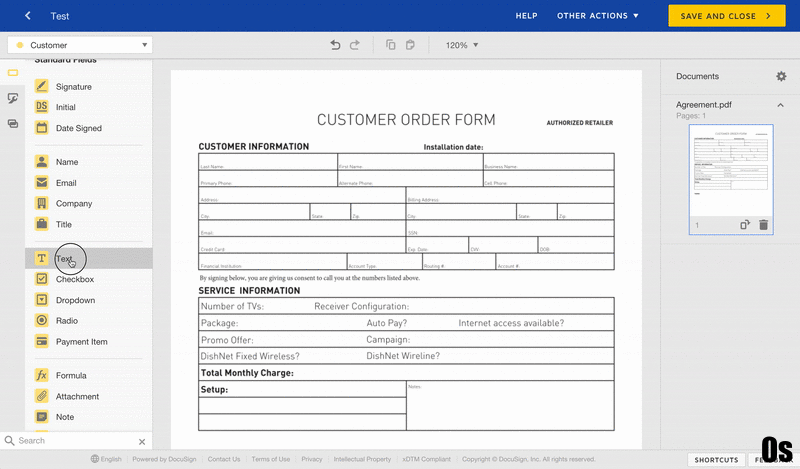Select the Signature field icon
This screenshot has width=800, height=469.
(x=42, y=87)
